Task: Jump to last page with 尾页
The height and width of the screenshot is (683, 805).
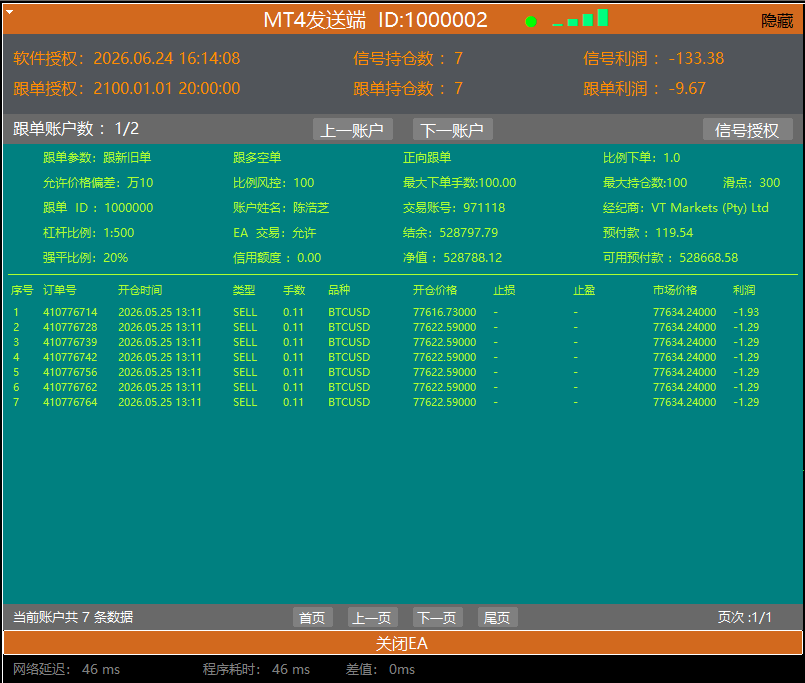Action: pos(497,617)
